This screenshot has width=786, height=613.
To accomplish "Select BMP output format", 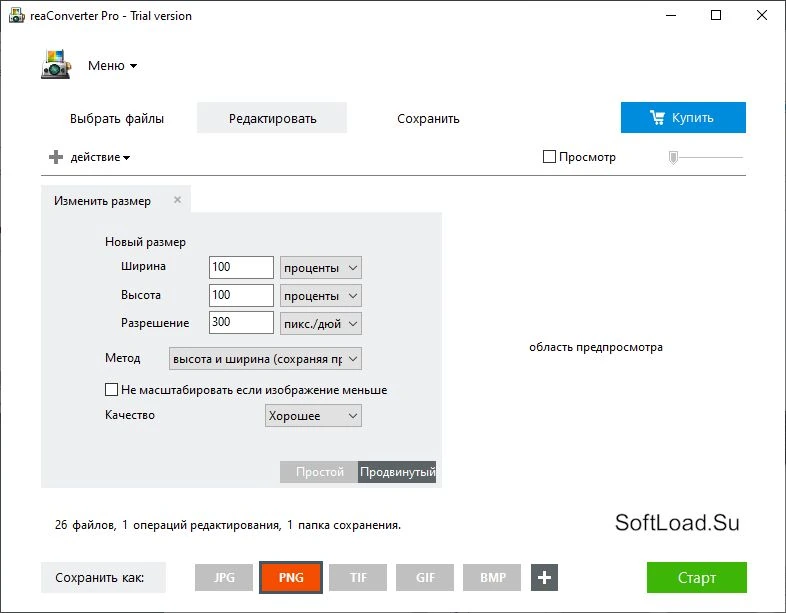I will point(492,577).
